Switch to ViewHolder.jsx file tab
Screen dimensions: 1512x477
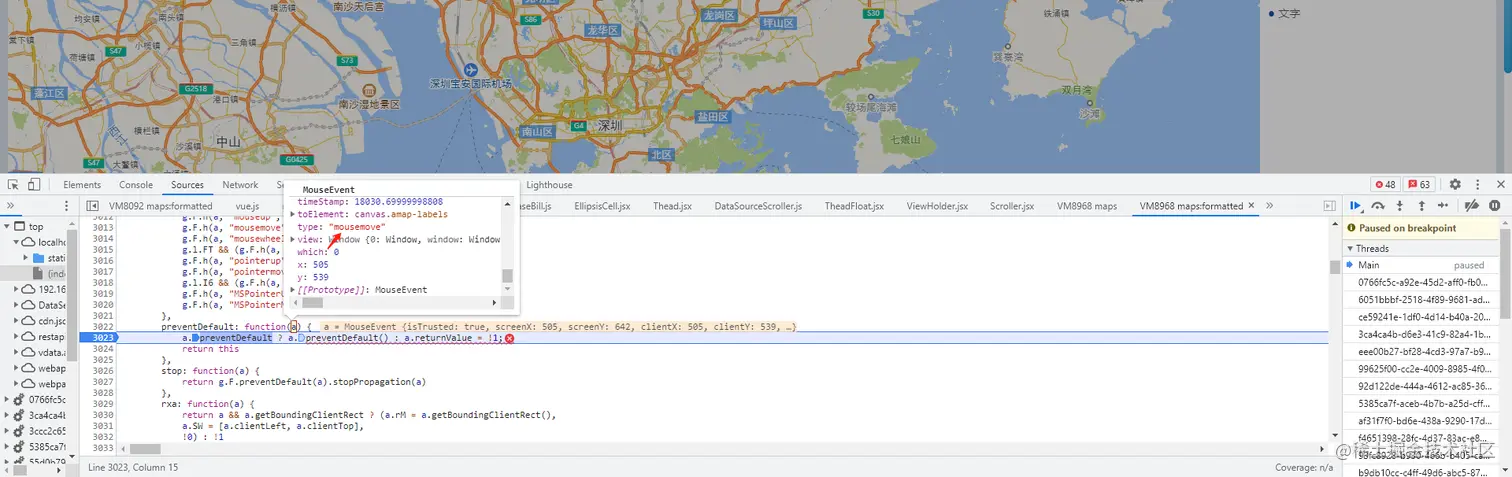click(937, 206)
